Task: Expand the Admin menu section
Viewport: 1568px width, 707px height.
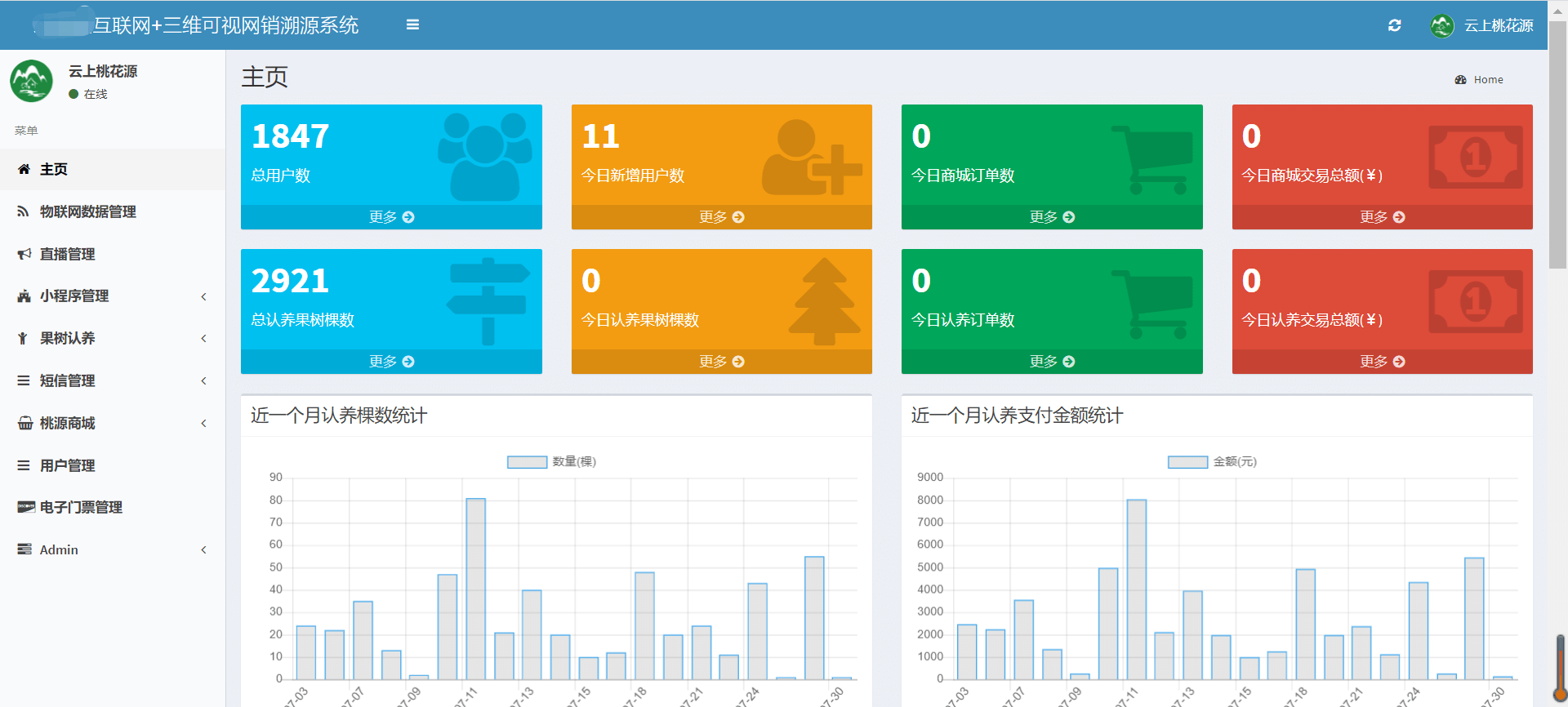Action: [x=203, y=550]
